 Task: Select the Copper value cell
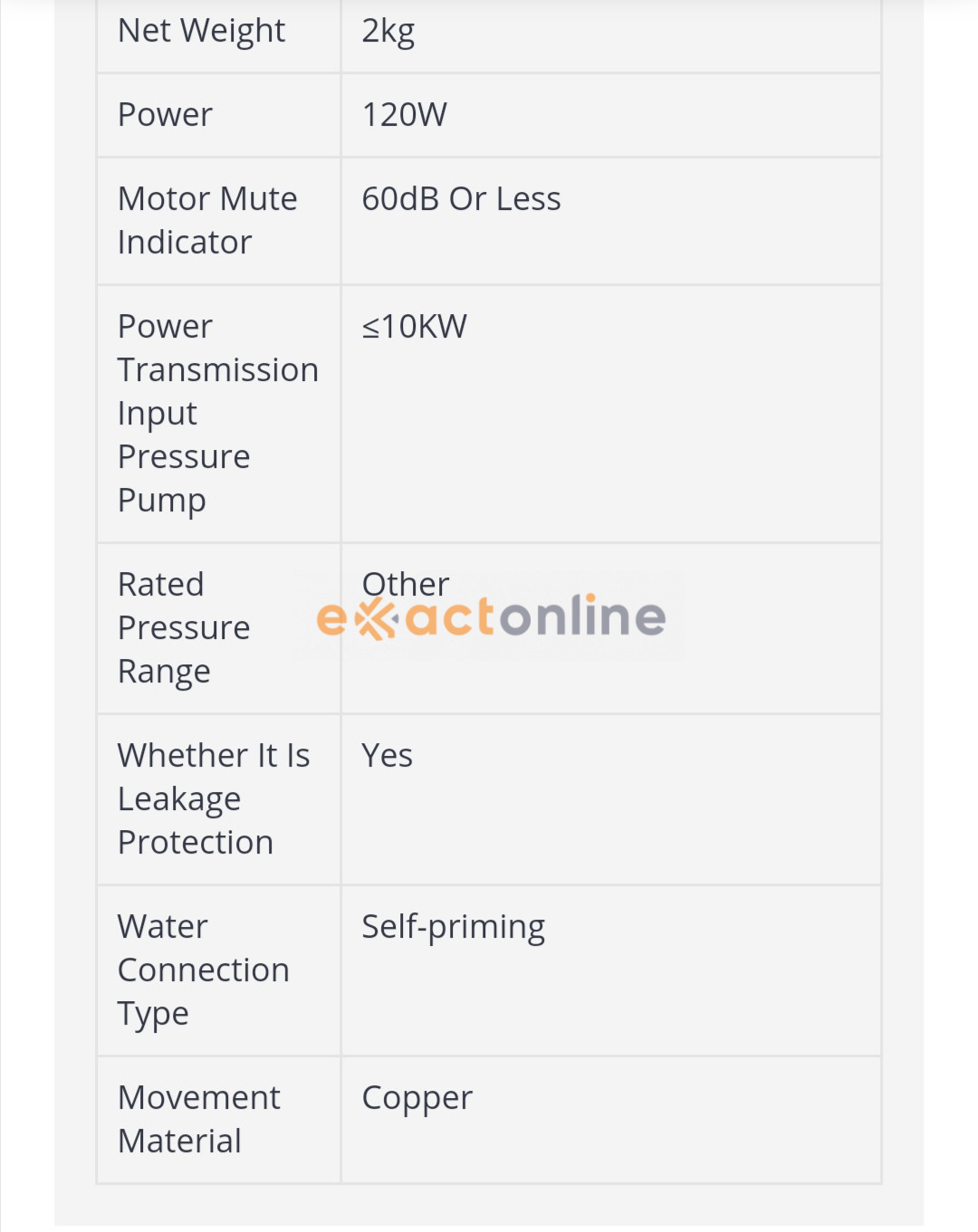pyautogui.click(x=417, y=1098)
